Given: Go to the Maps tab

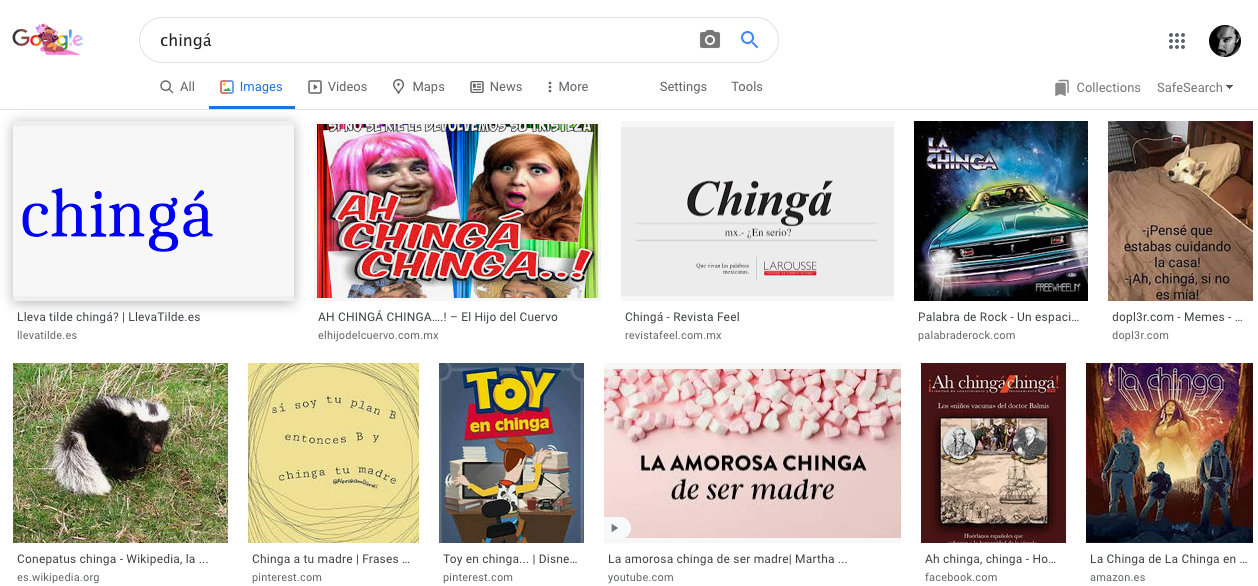Looking at the screenshot, I should (418, 87).
